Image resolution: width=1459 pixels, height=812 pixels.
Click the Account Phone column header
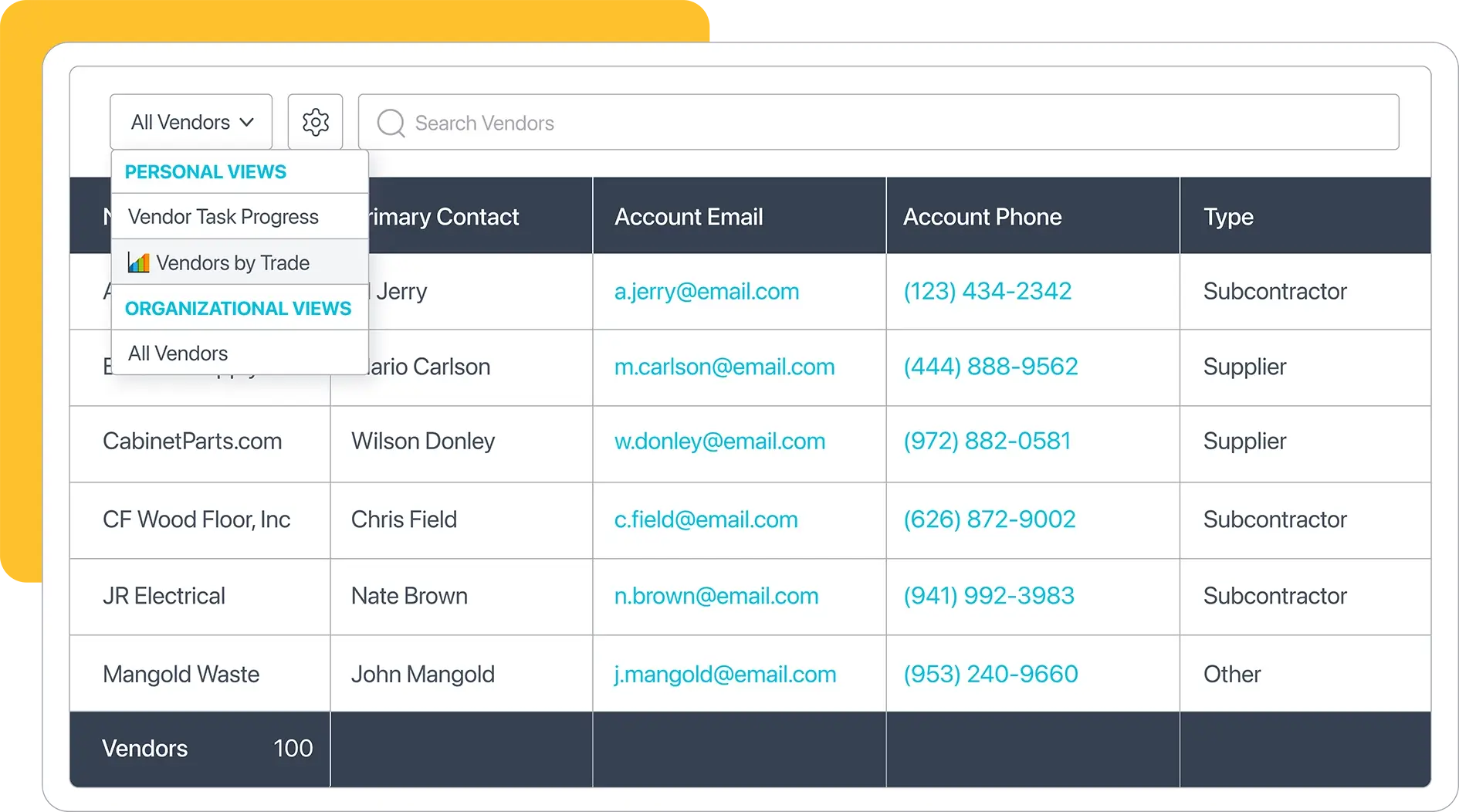click(x=982, y=217)
